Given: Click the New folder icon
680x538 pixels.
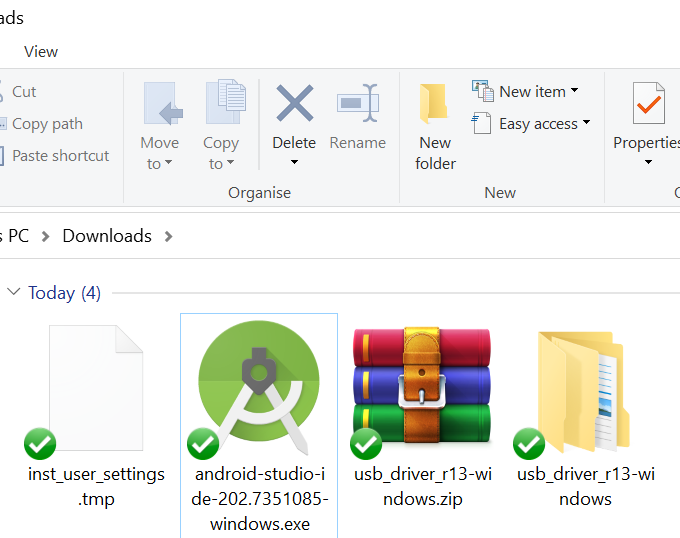Looking at the screenshot, I should tap(433, 104).
